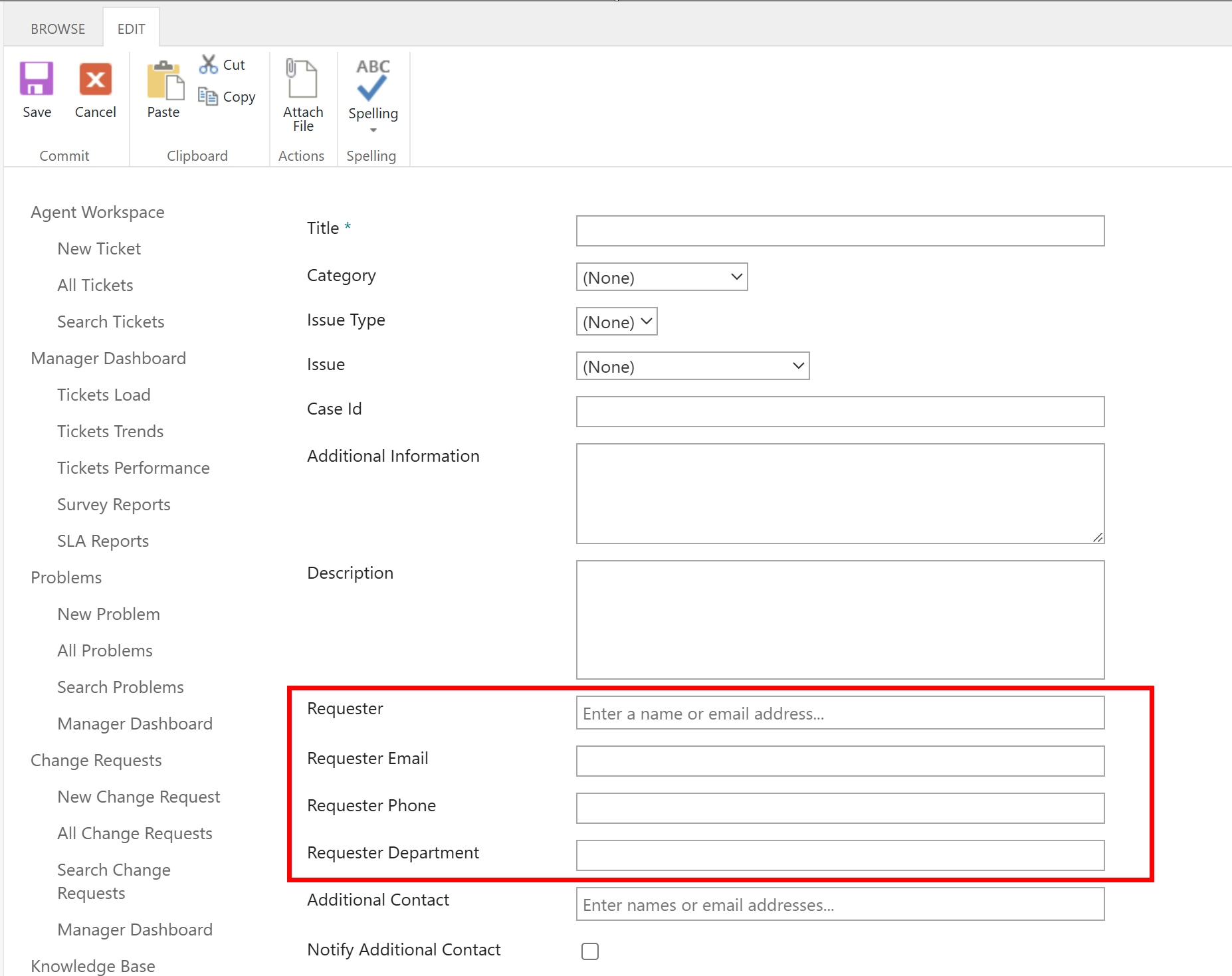Open the Issue Type dropdown
This screenshot has height=976, width=1232.
[x=617, y=322]
